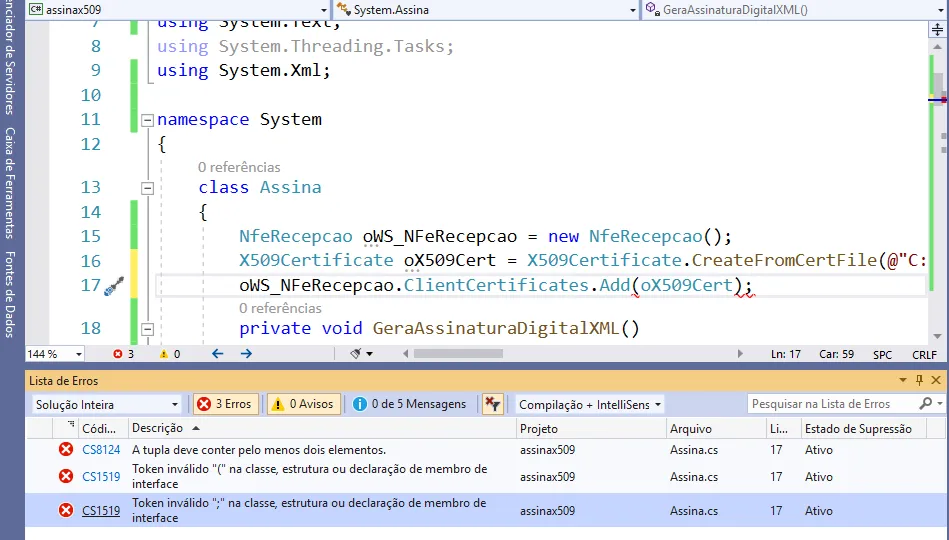Open the Caixa de Ferramentas side tab
This screenshot has width=949, height=540.
pyautogui.click(x=9, y=182)
